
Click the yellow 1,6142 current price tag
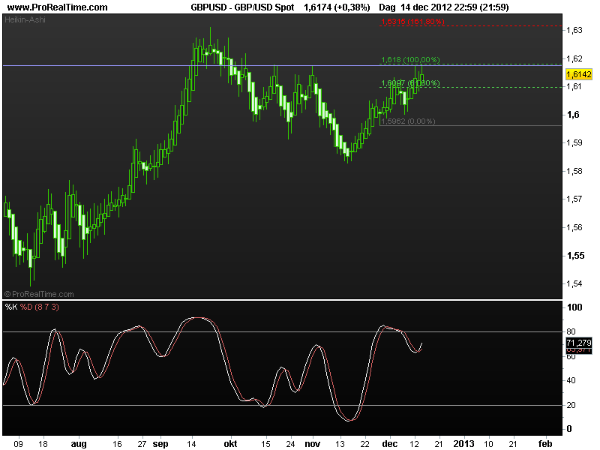click(x=579, y=74)
